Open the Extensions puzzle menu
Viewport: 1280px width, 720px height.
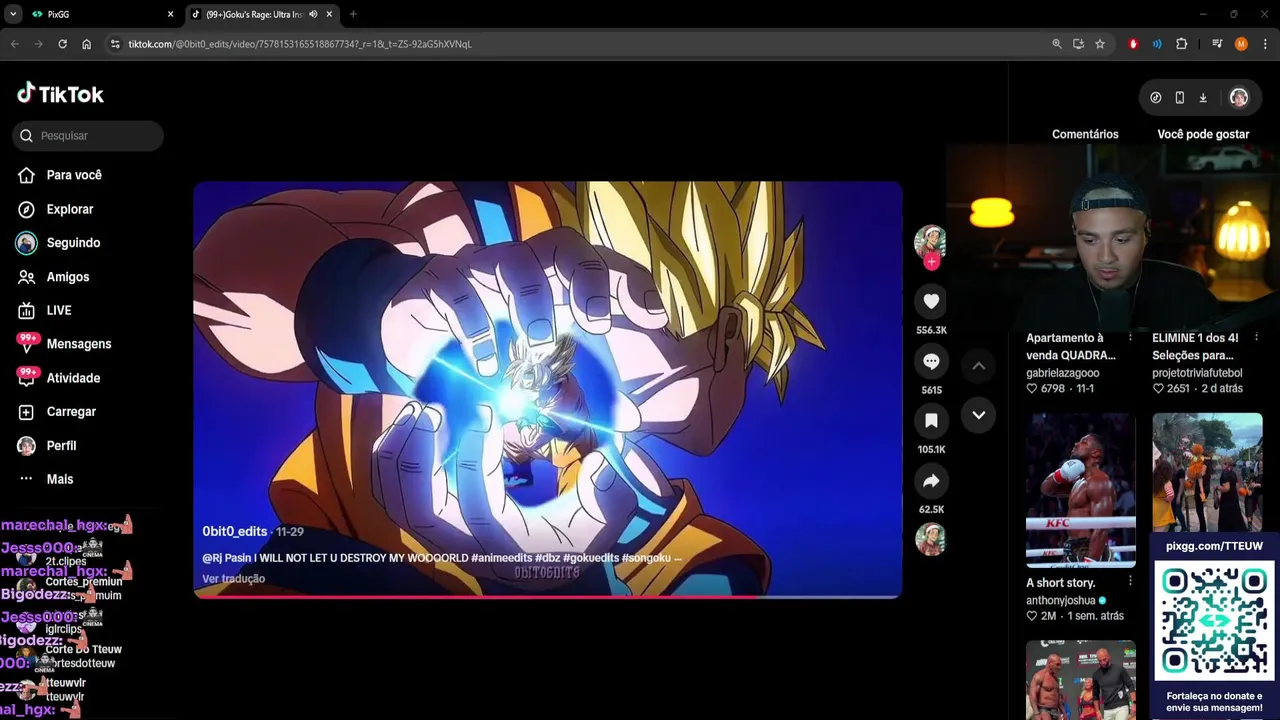click(x=1182, y=44)
